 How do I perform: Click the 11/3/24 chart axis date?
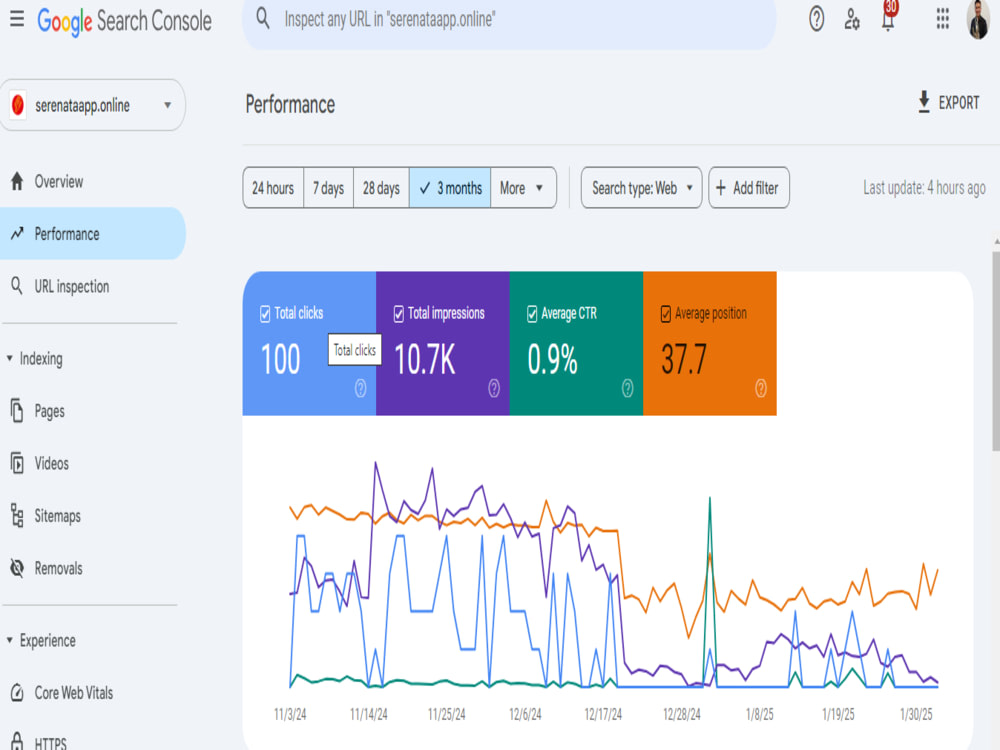(x=290, y=714)
